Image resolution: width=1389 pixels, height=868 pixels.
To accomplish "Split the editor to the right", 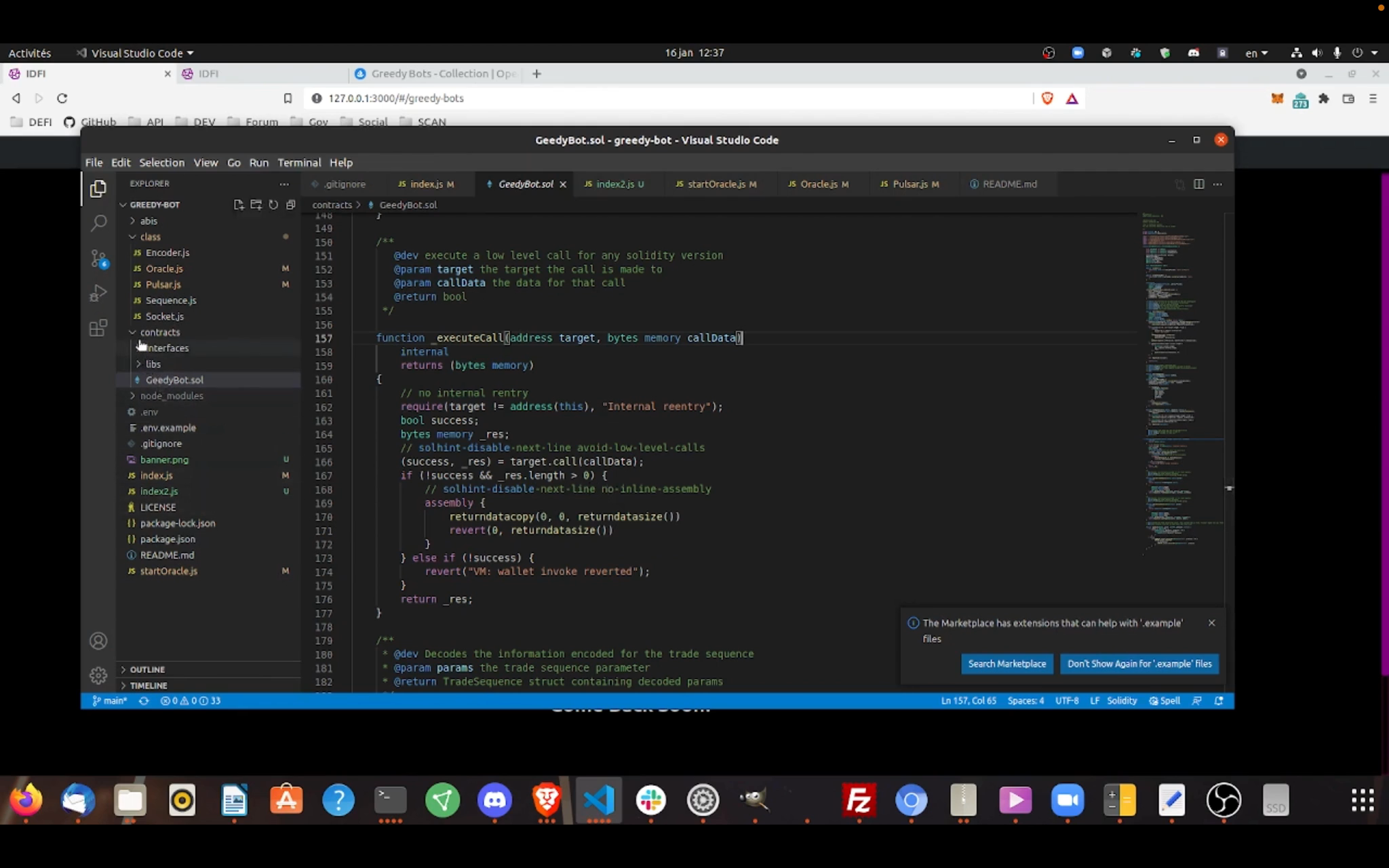I will pyautogui.click(x=1198, y=184).
